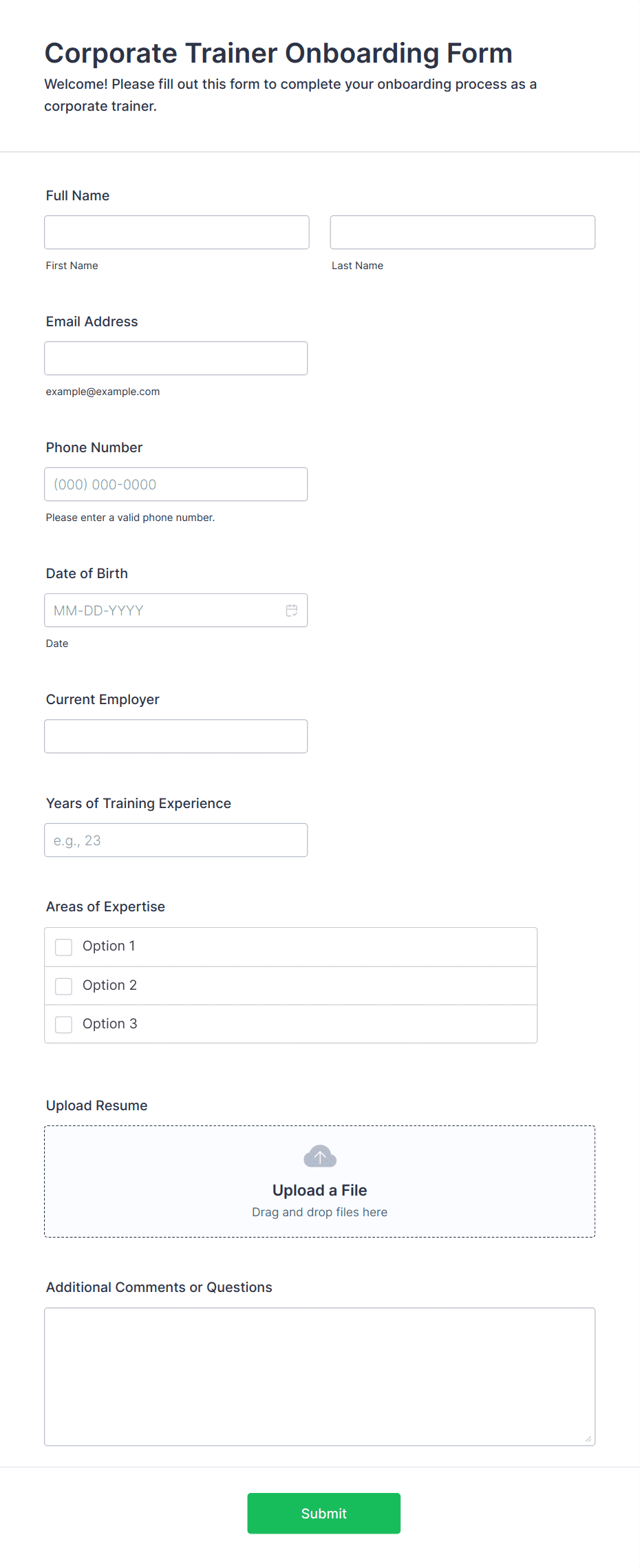This screenshot has width=640, height=1568.
Task: Click the Phone Number field
Action: (176, 485)
